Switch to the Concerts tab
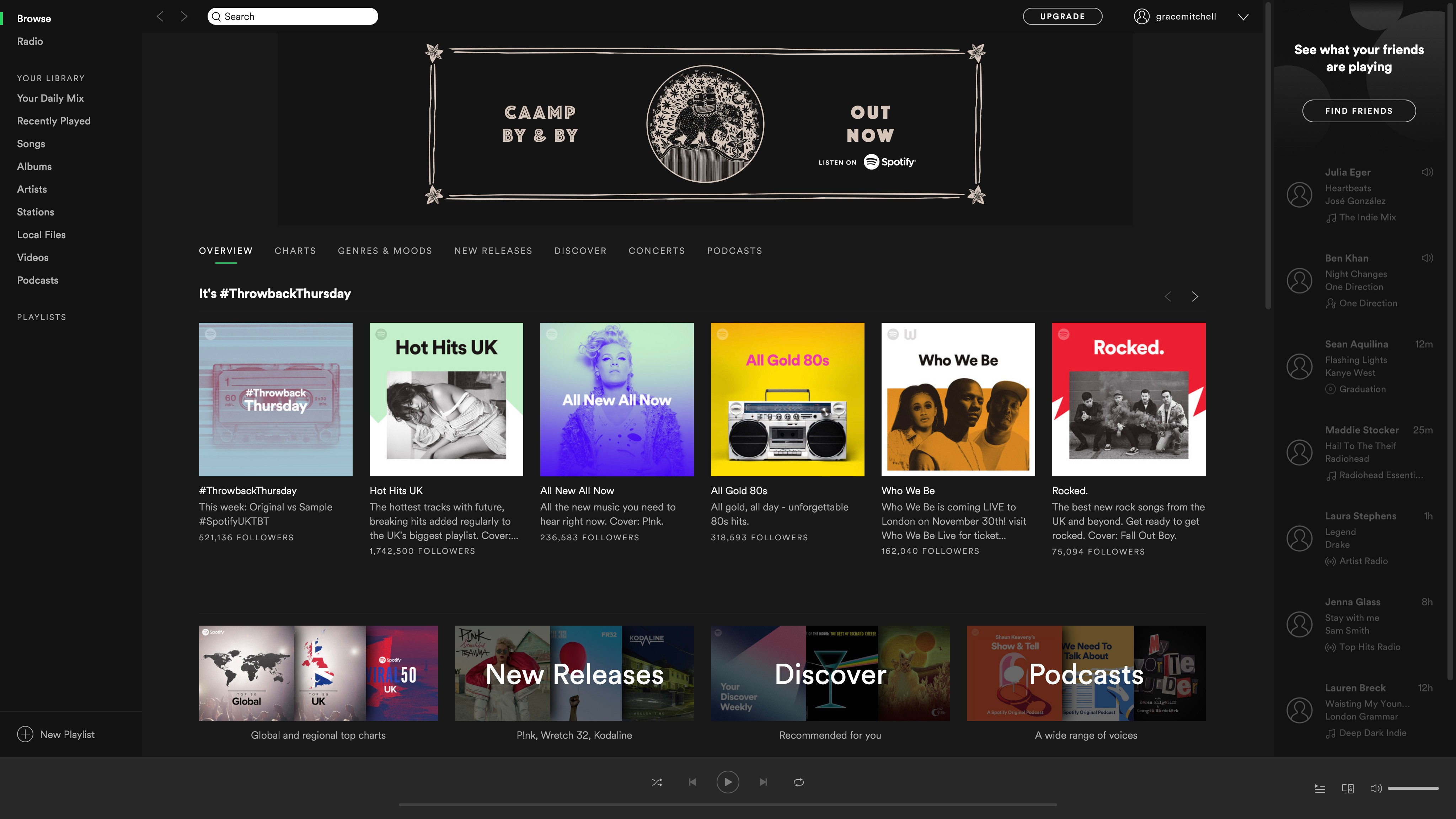The height and width of the screenshot is (819, 1456). 656,250
